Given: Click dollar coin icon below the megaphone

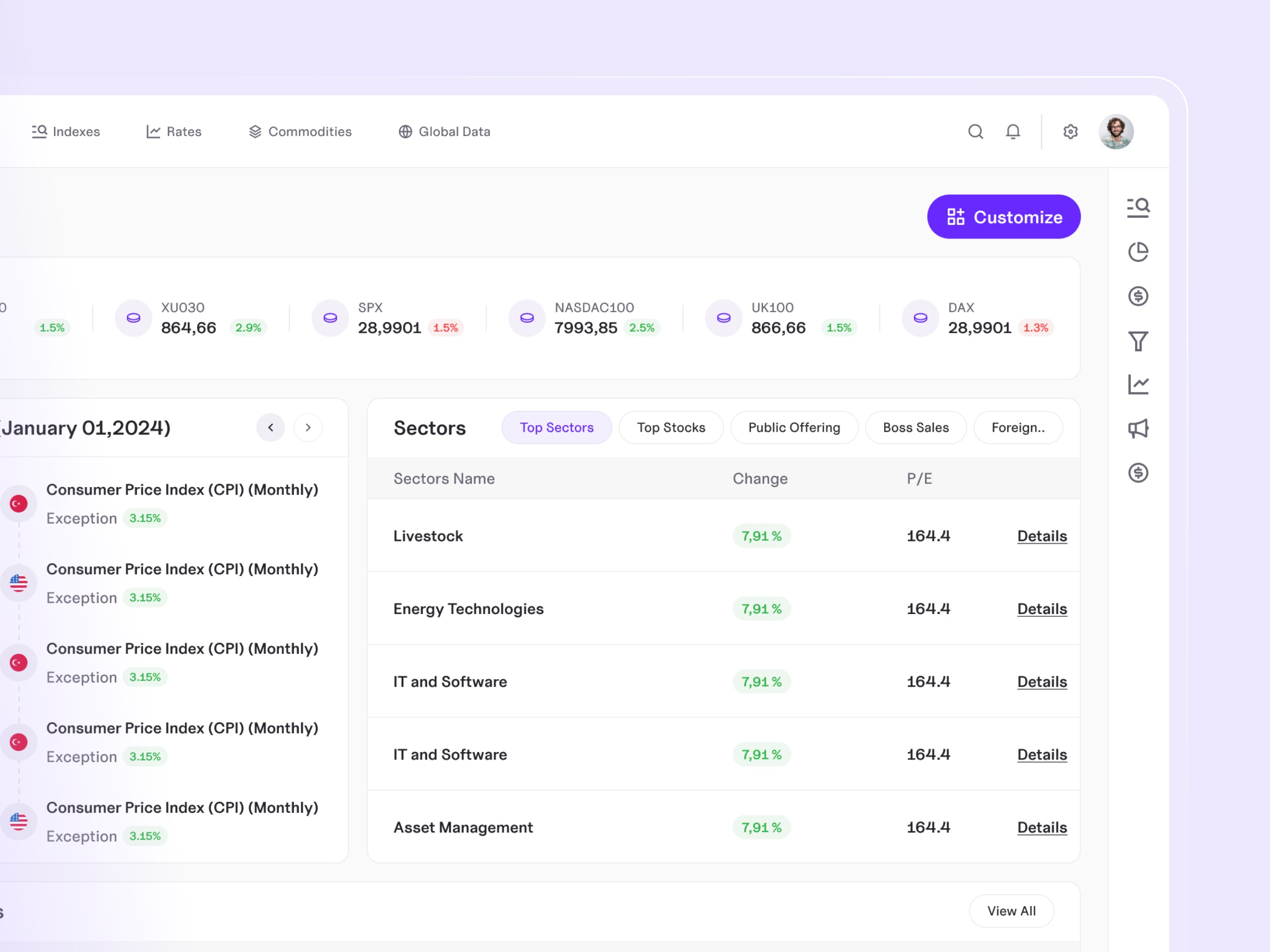Looking at the screenshot, I should click(1138, 473).
